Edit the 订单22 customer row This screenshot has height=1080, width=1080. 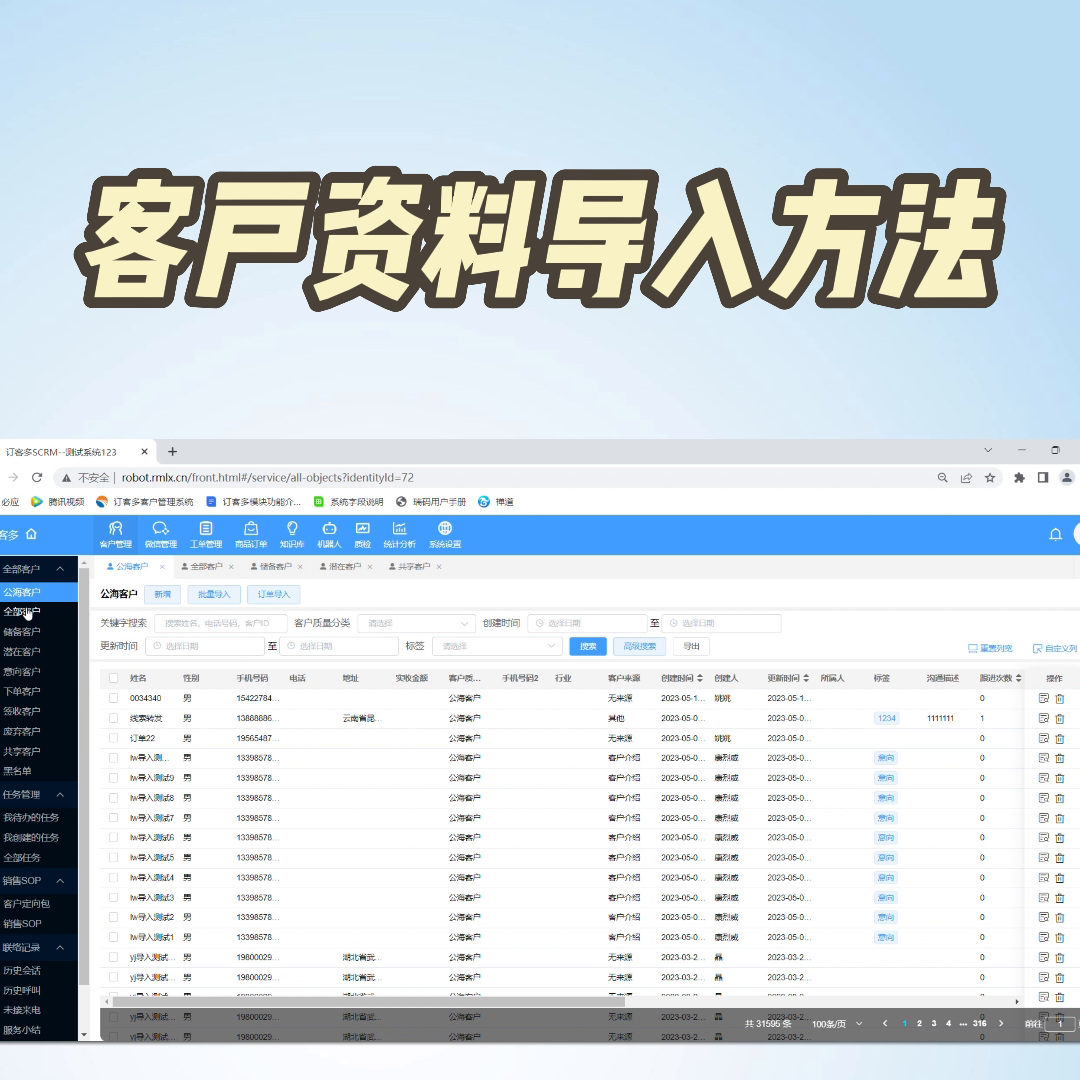pyautogui.click(x=1043, y=738)
